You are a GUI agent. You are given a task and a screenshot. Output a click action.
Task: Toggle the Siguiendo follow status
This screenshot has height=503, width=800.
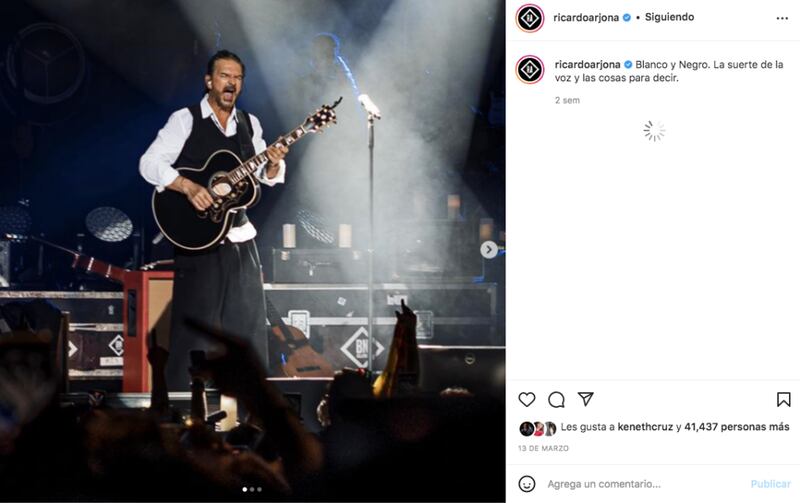(669, 17)
